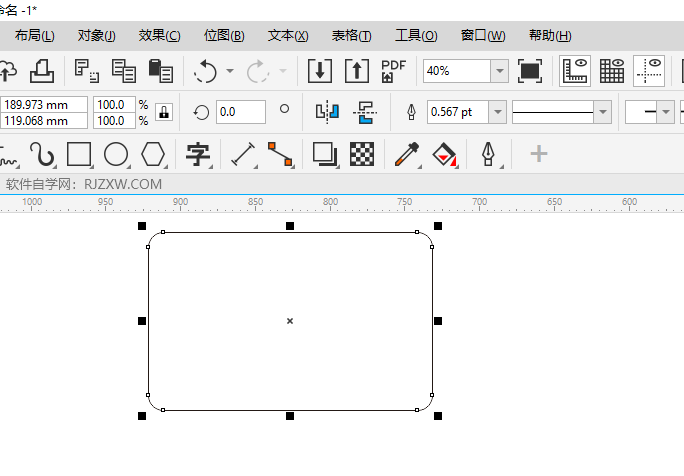Screen dimensions: 684x476
Task: Expand the outline width 0.567 pt dropdown
Action: pyautogui.click(x=498, y=112)
